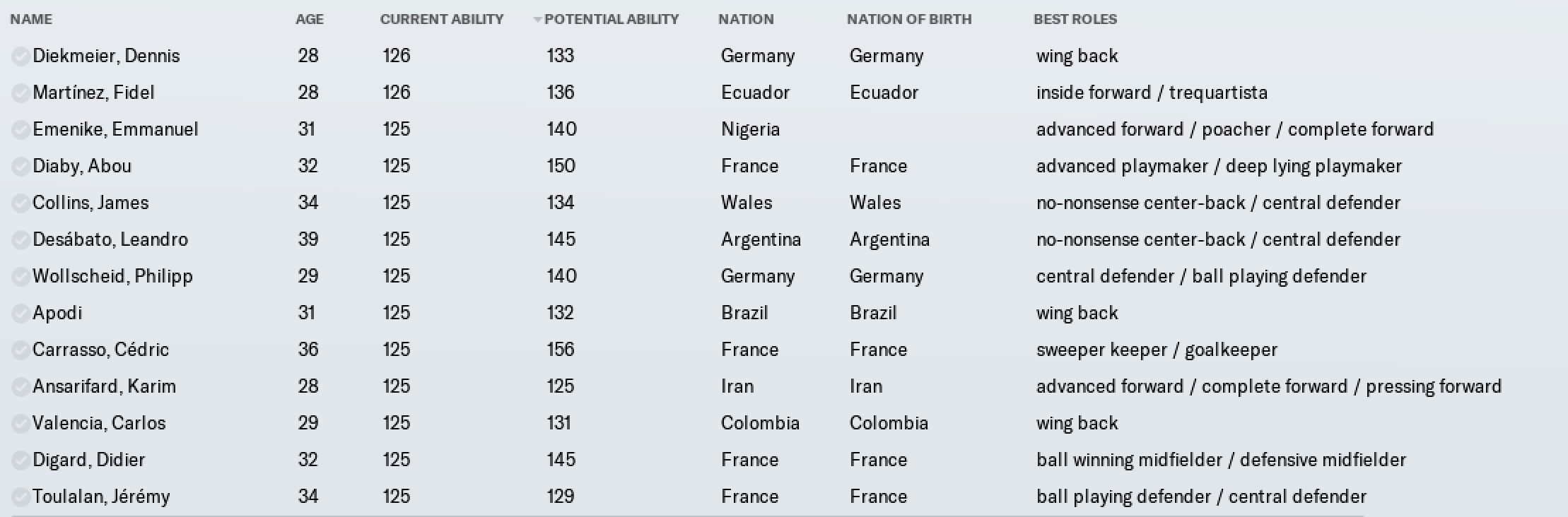Select the Valencia, Carlos row
Image resolution: width=1568 pixels, height=517 pixels.
pos(784,423)
